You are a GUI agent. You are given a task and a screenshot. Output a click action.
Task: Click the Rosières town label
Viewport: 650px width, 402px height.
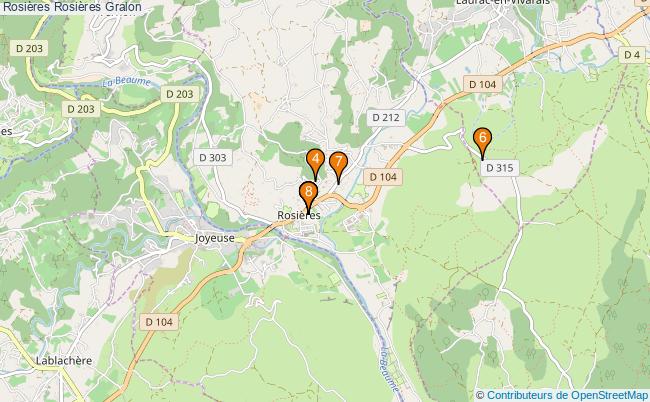298,215
